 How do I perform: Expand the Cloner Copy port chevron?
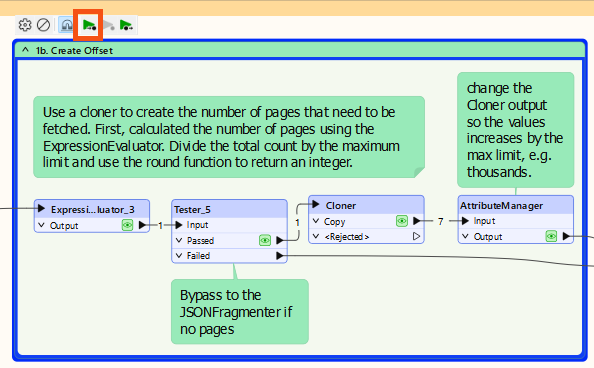point(316,221)
